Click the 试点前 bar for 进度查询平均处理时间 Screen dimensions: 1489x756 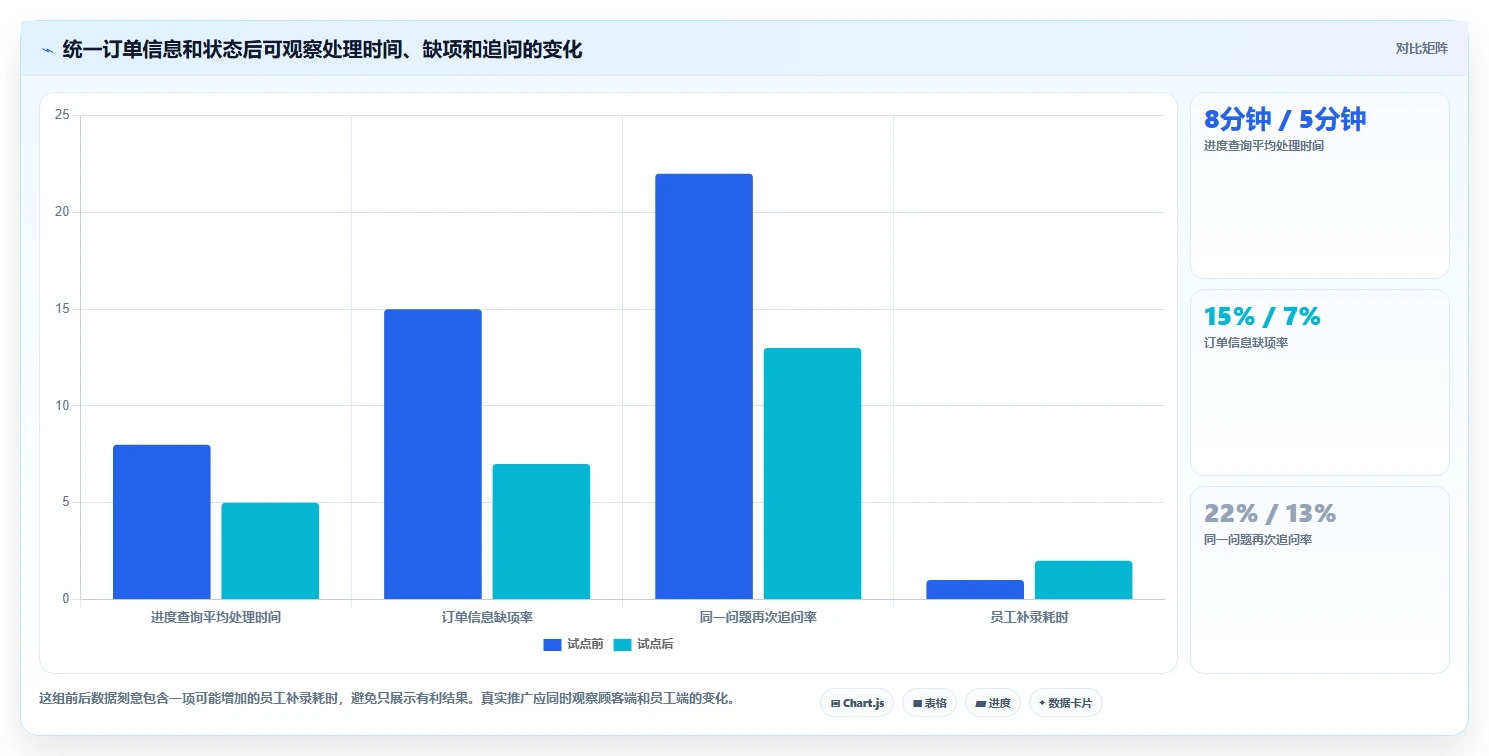point(162,522)
